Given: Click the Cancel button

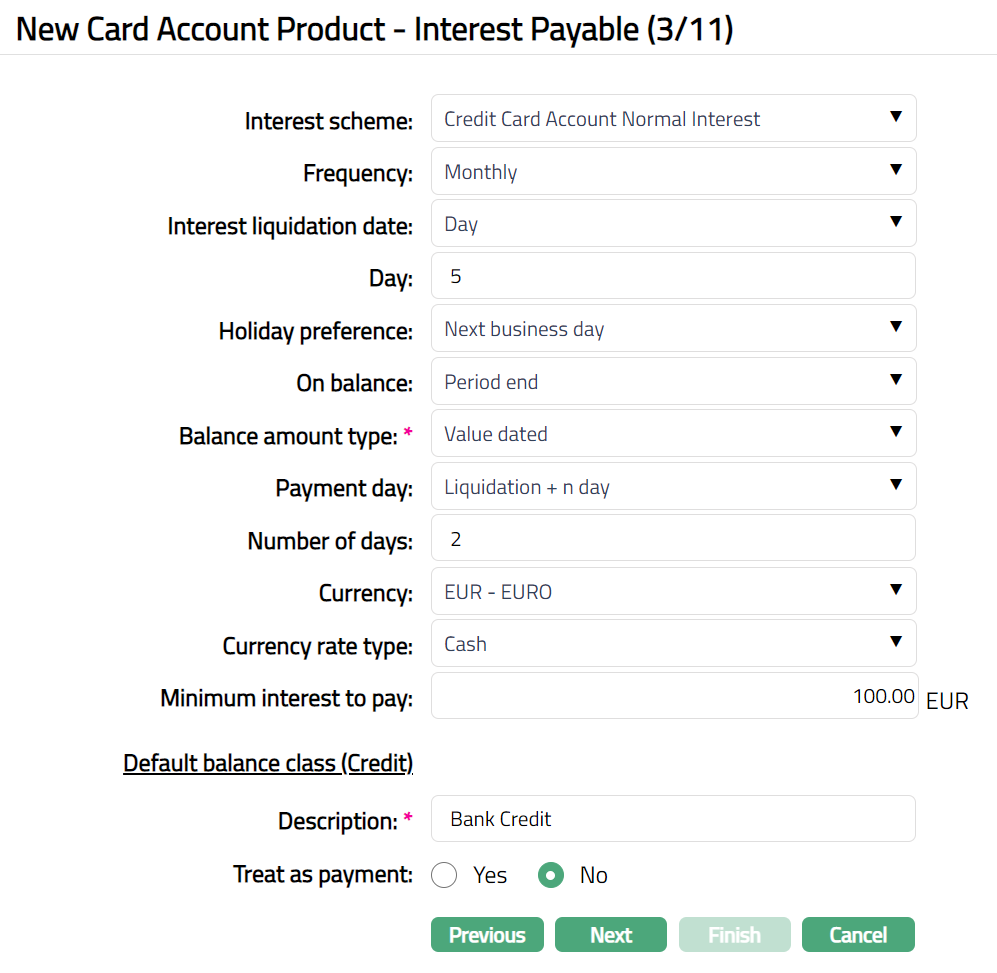Looking at the screenshot, I should click(858, 935).
